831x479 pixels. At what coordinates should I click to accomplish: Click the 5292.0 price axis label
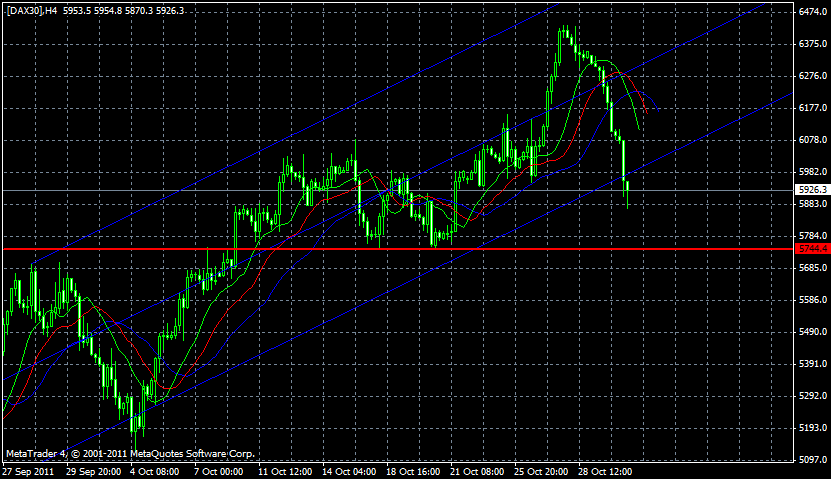(813, 395)
